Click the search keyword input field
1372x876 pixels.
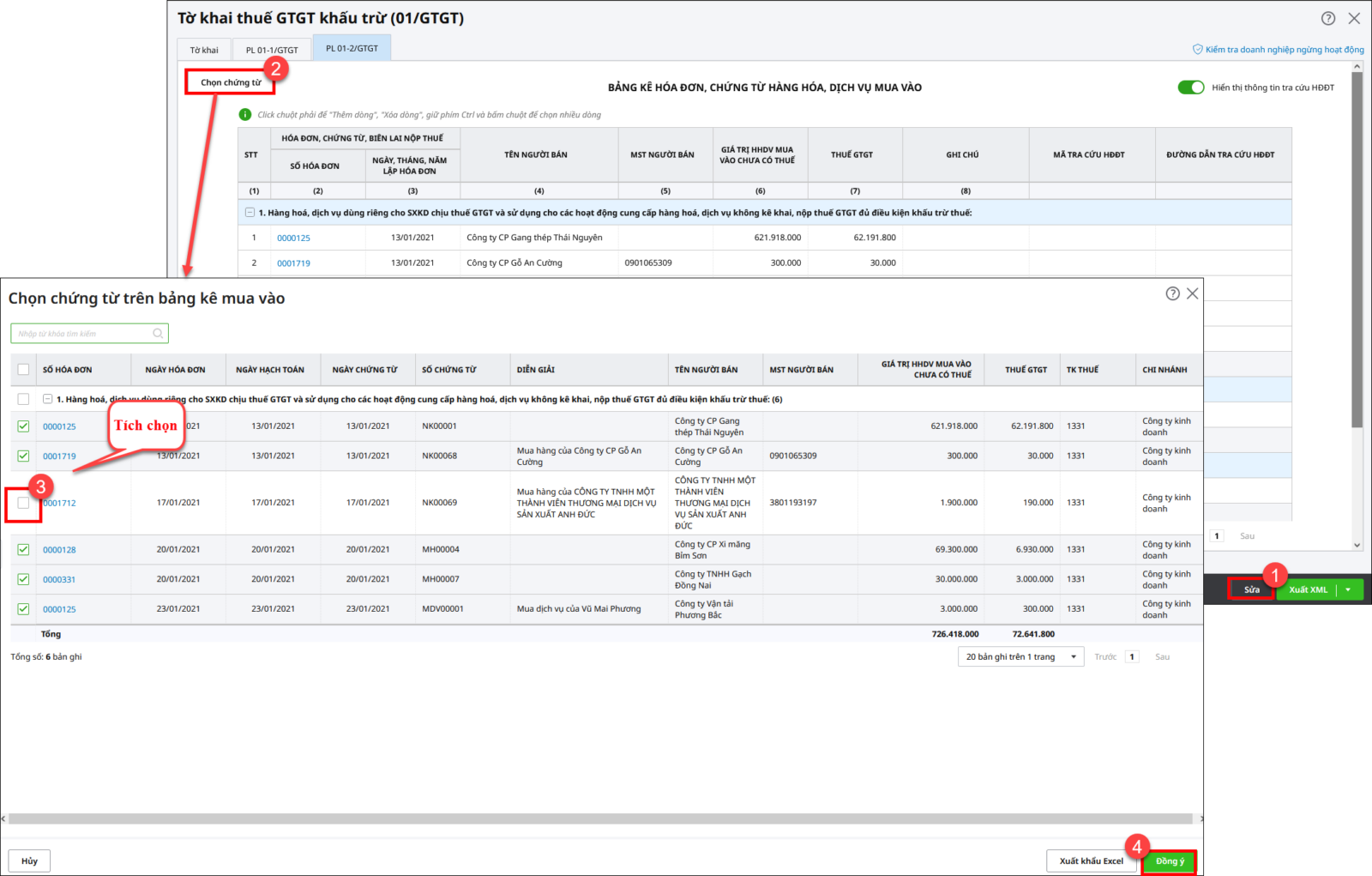(81, 334)
